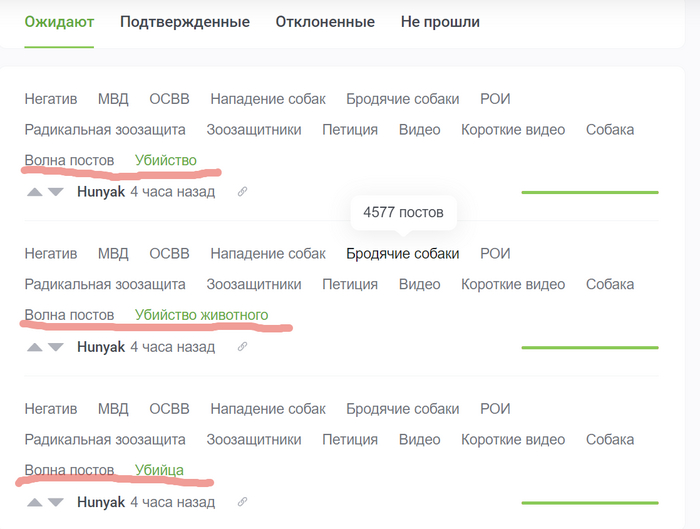The width and height of the screenshot is (700, 529).
Task: Click the green Убийство животного tag
Action: pyautogui.click(x=201, y=315)
